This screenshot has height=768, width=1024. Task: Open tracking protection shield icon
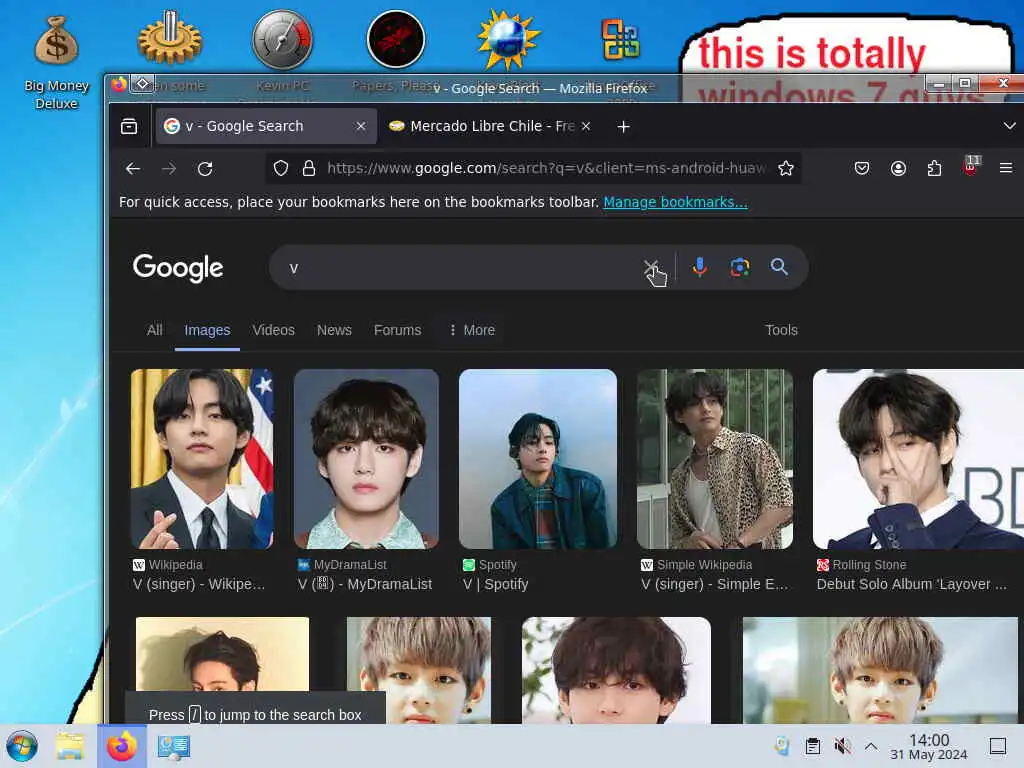(x=281, y=168)
